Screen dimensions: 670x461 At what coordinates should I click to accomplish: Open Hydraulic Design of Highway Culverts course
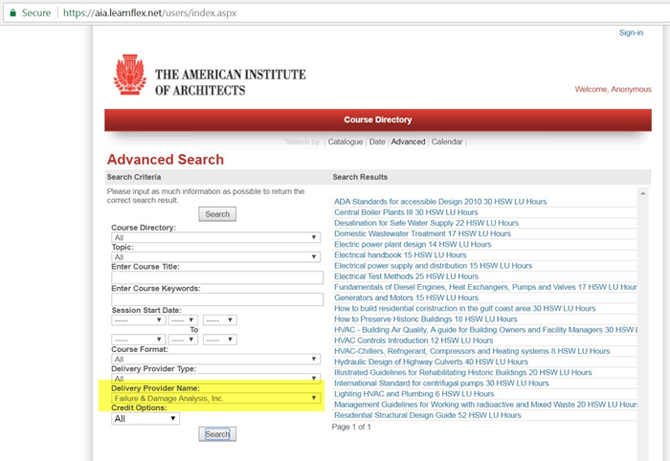431,362
